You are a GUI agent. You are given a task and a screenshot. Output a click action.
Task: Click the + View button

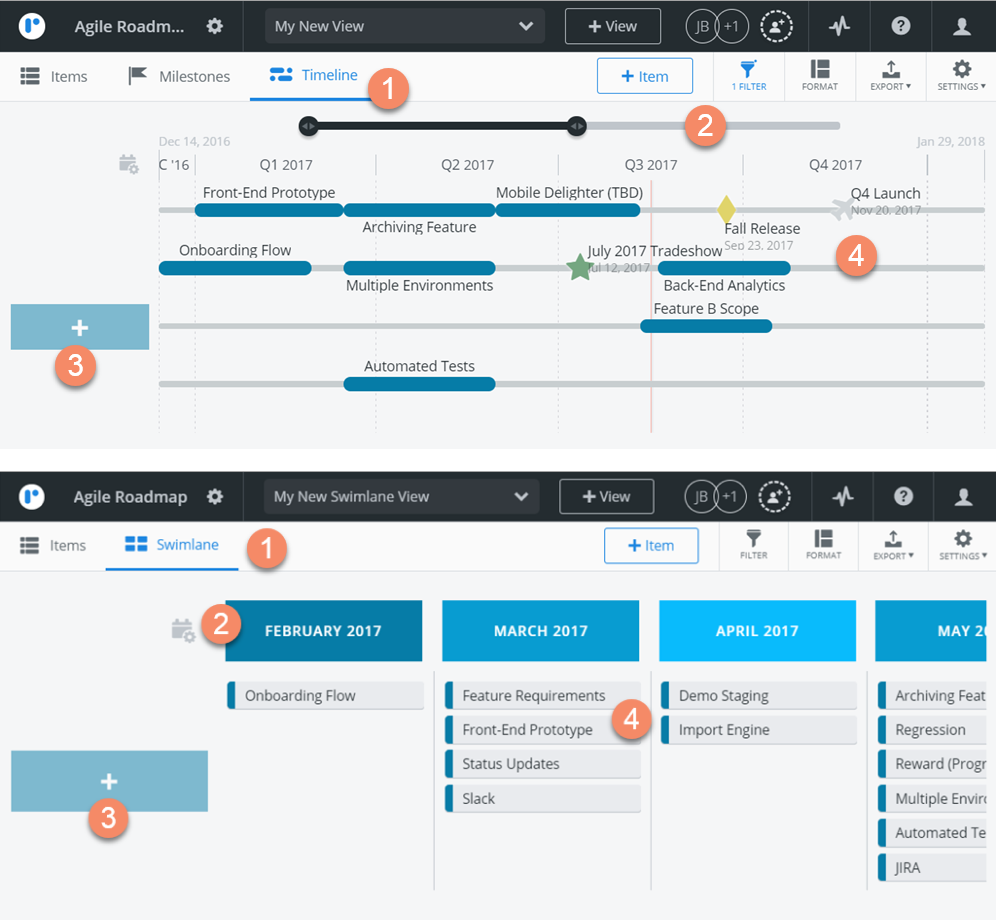point(612,27)
